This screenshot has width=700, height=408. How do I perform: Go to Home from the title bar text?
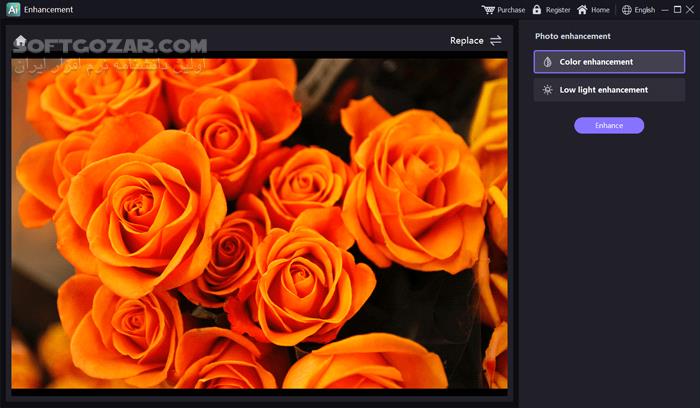click(600, 10)
